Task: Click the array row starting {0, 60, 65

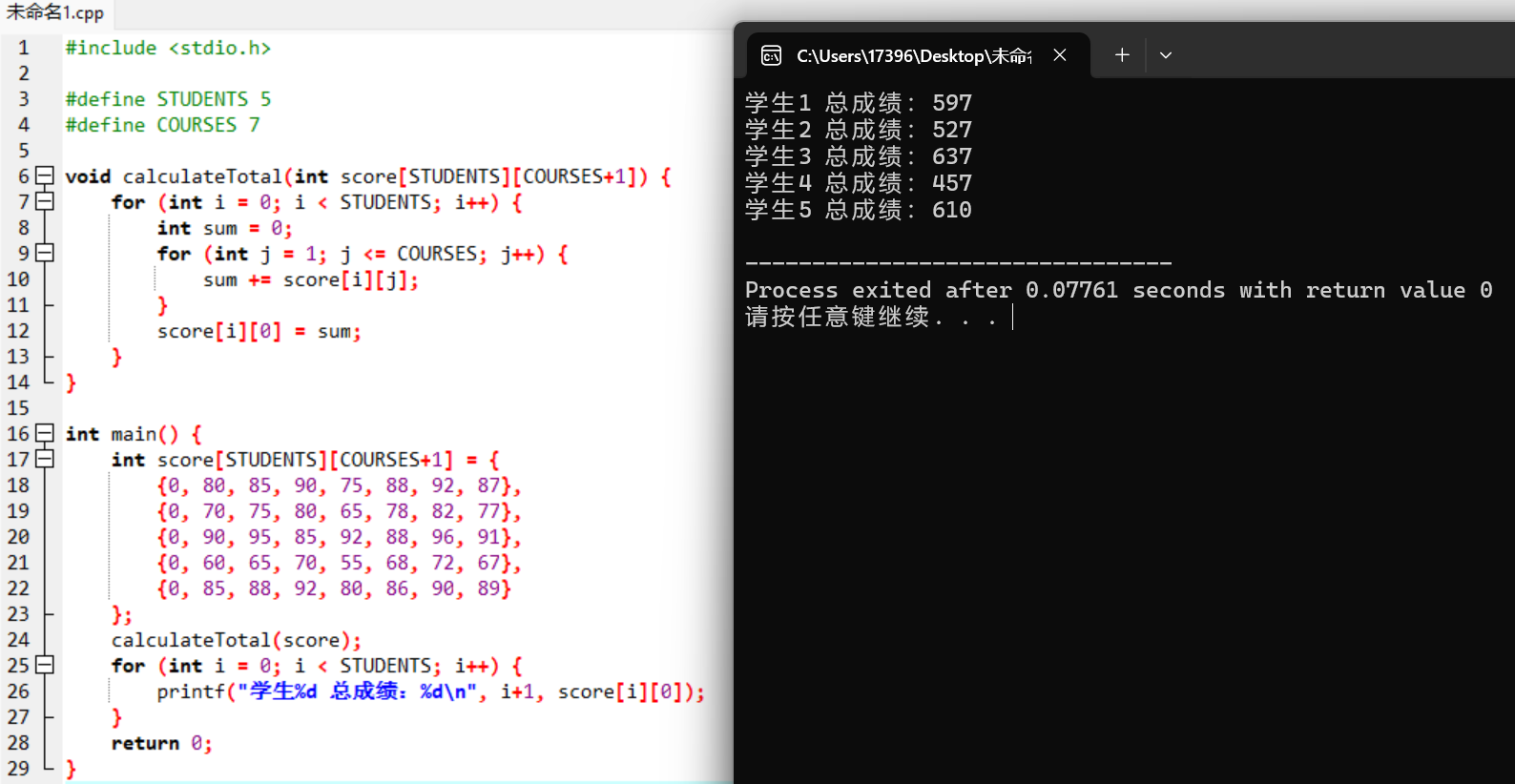Action: pos(340,563)
